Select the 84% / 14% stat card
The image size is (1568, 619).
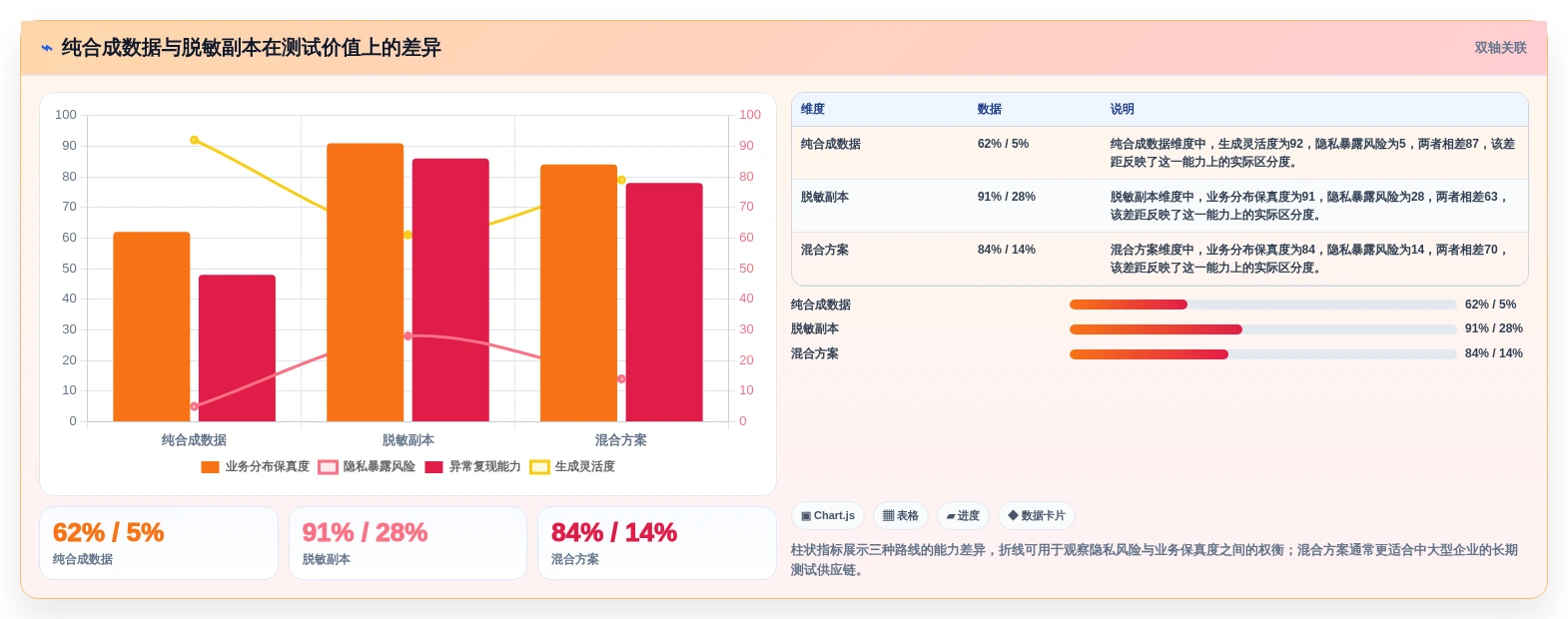[657, 543]
